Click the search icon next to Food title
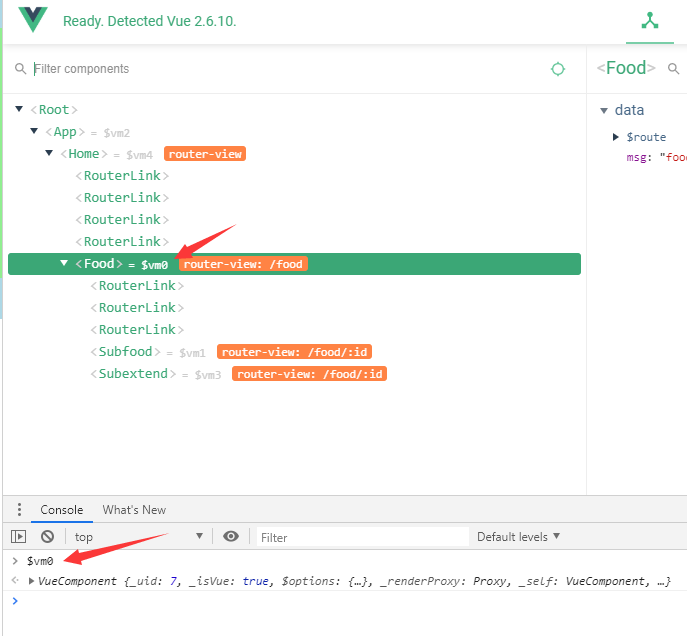The image size is (687, 636). tap(673, 68)
